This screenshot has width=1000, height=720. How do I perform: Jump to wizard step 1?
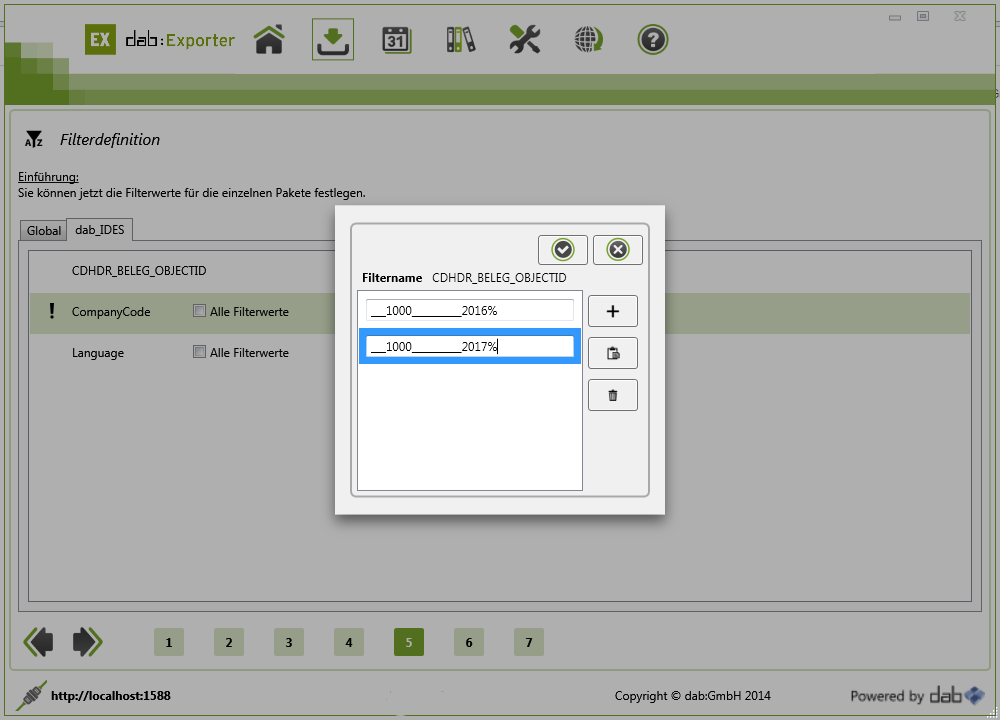169,642
